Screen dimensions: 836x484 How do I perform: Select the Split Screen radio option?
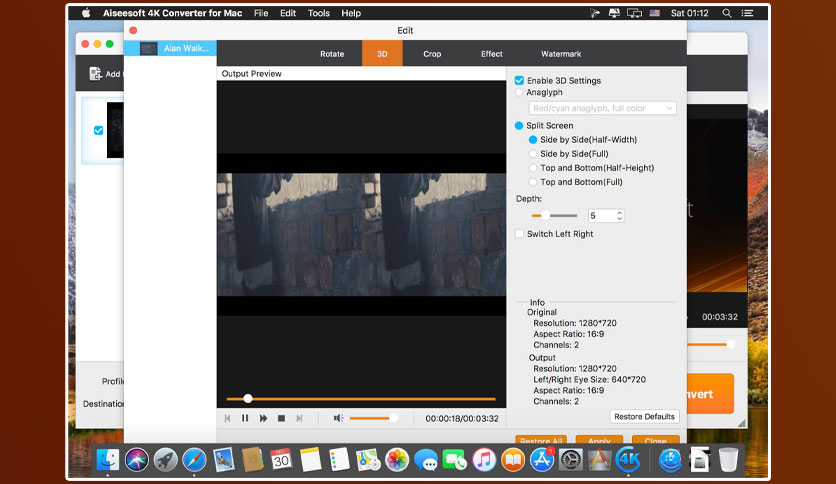pos(519,126)
